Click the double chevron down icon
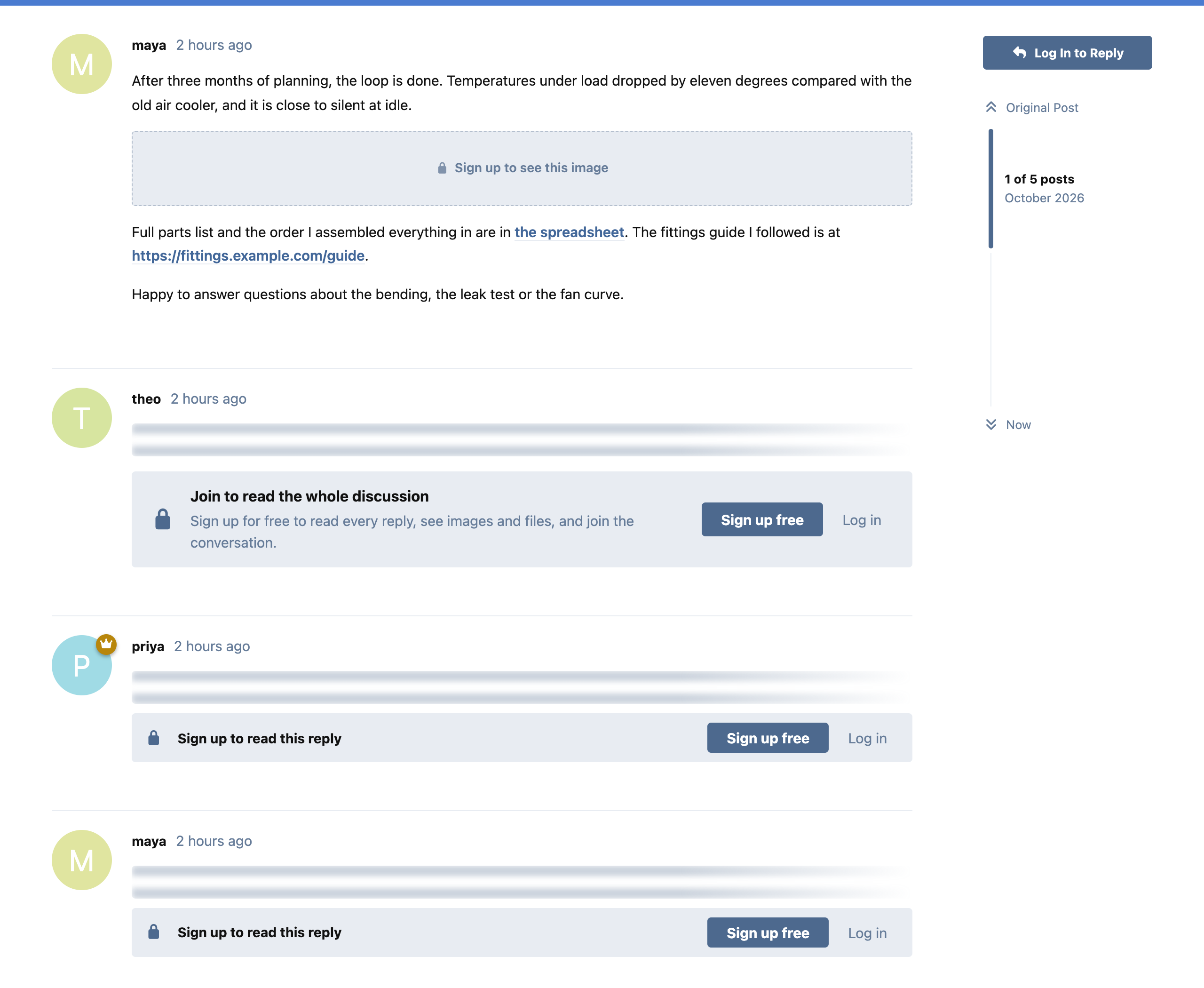1204x988 pixels. [x=990, y=424]
